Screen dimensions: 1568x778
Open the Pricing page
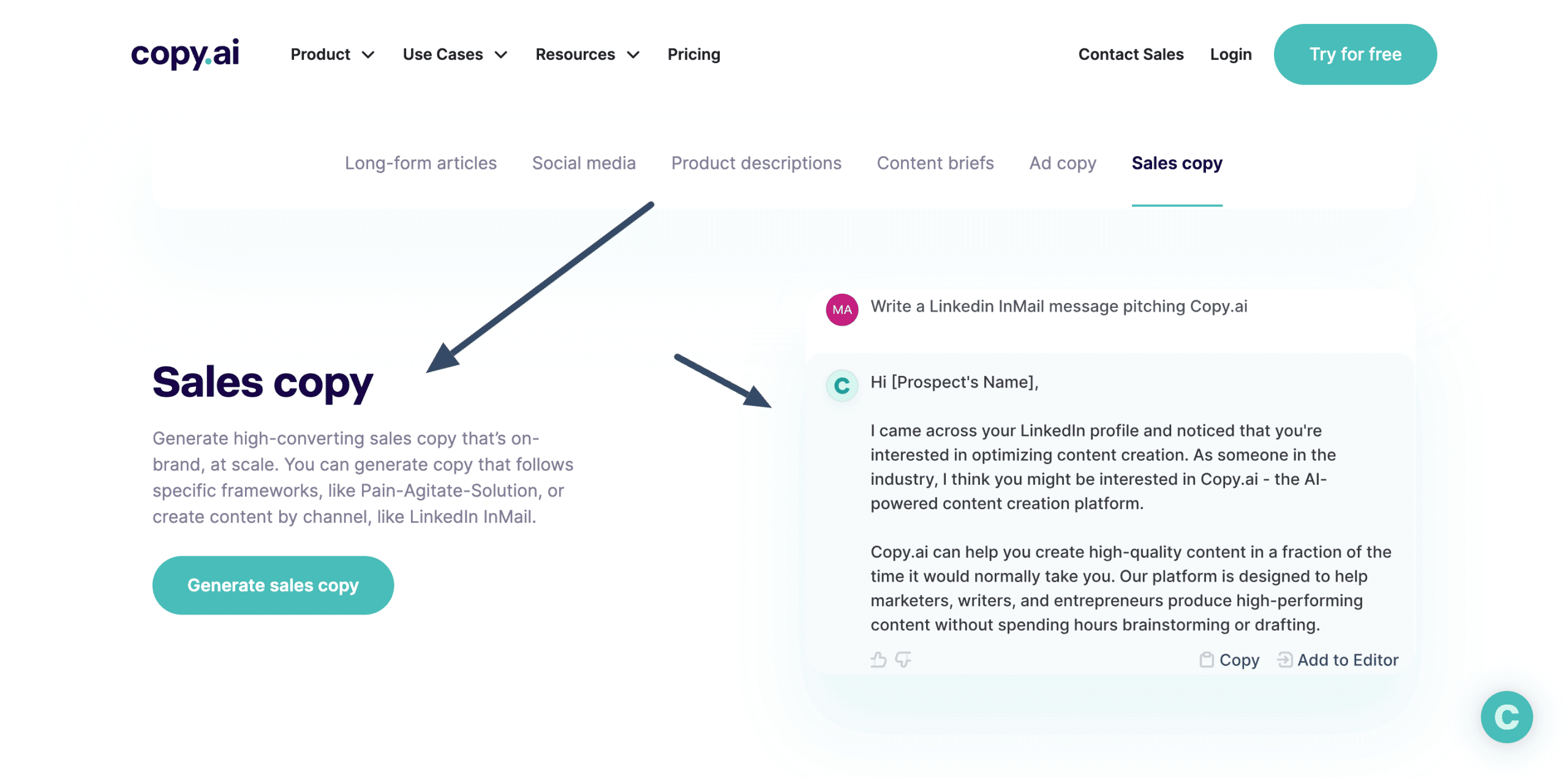pos(693,54)
